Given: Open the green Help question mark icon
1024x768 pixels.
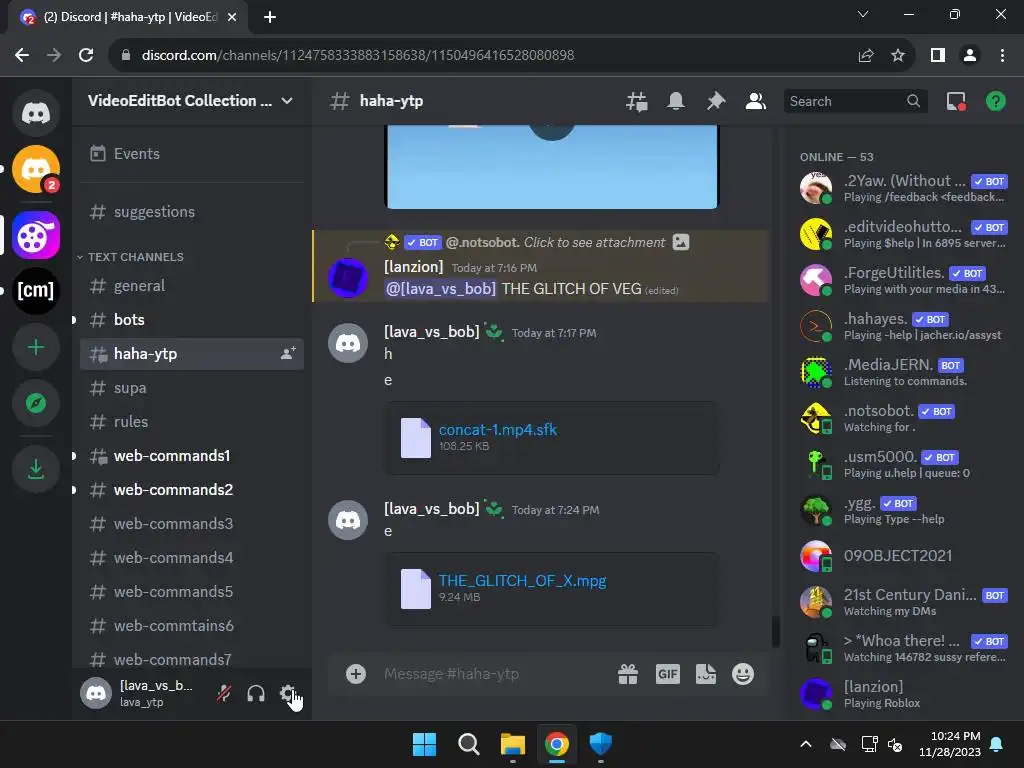Looking at the screenshot, I should [x=995, y=101].
